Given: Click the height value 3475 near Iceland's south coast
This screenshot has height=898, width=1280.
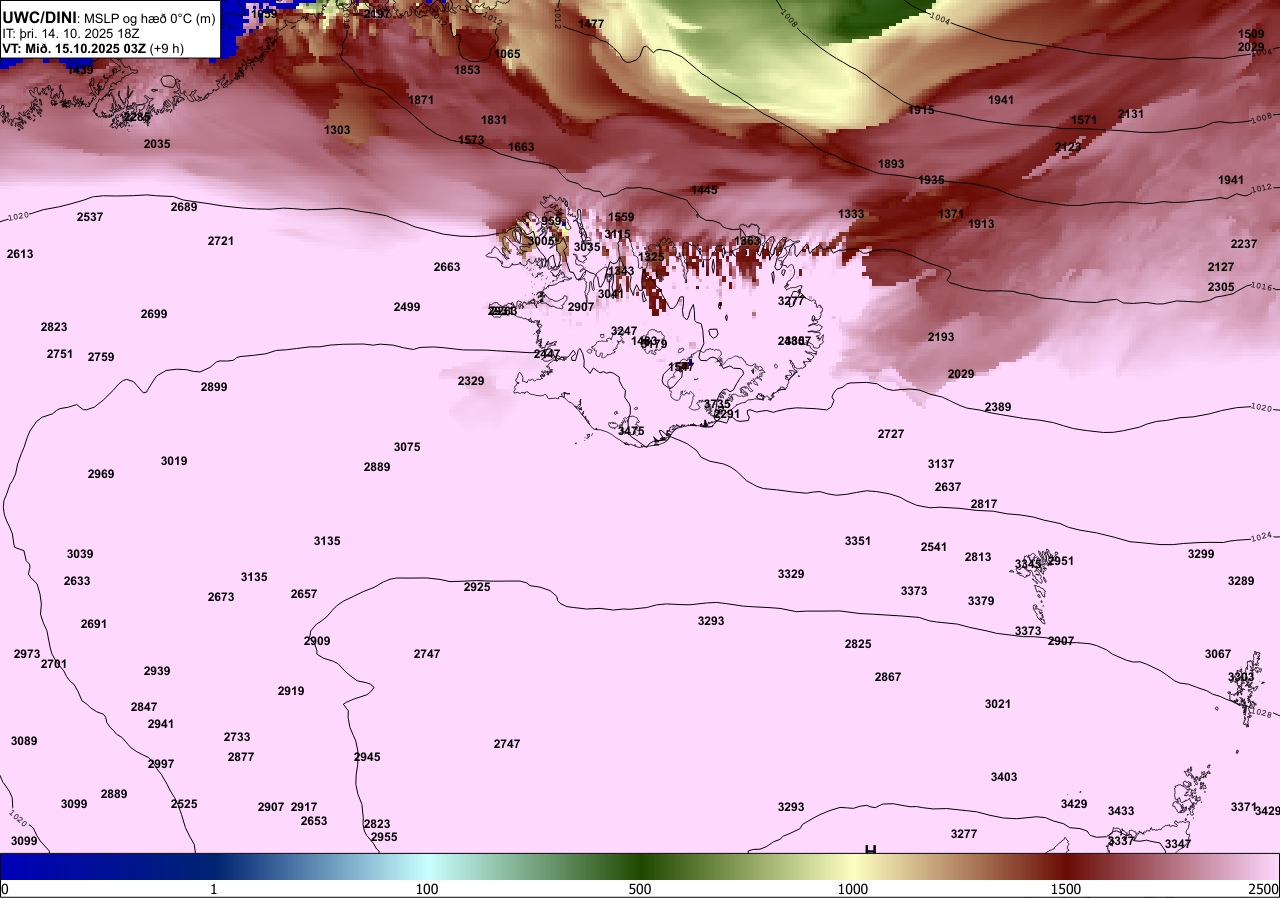Looking at the screenshot, I should pos(631,431).
